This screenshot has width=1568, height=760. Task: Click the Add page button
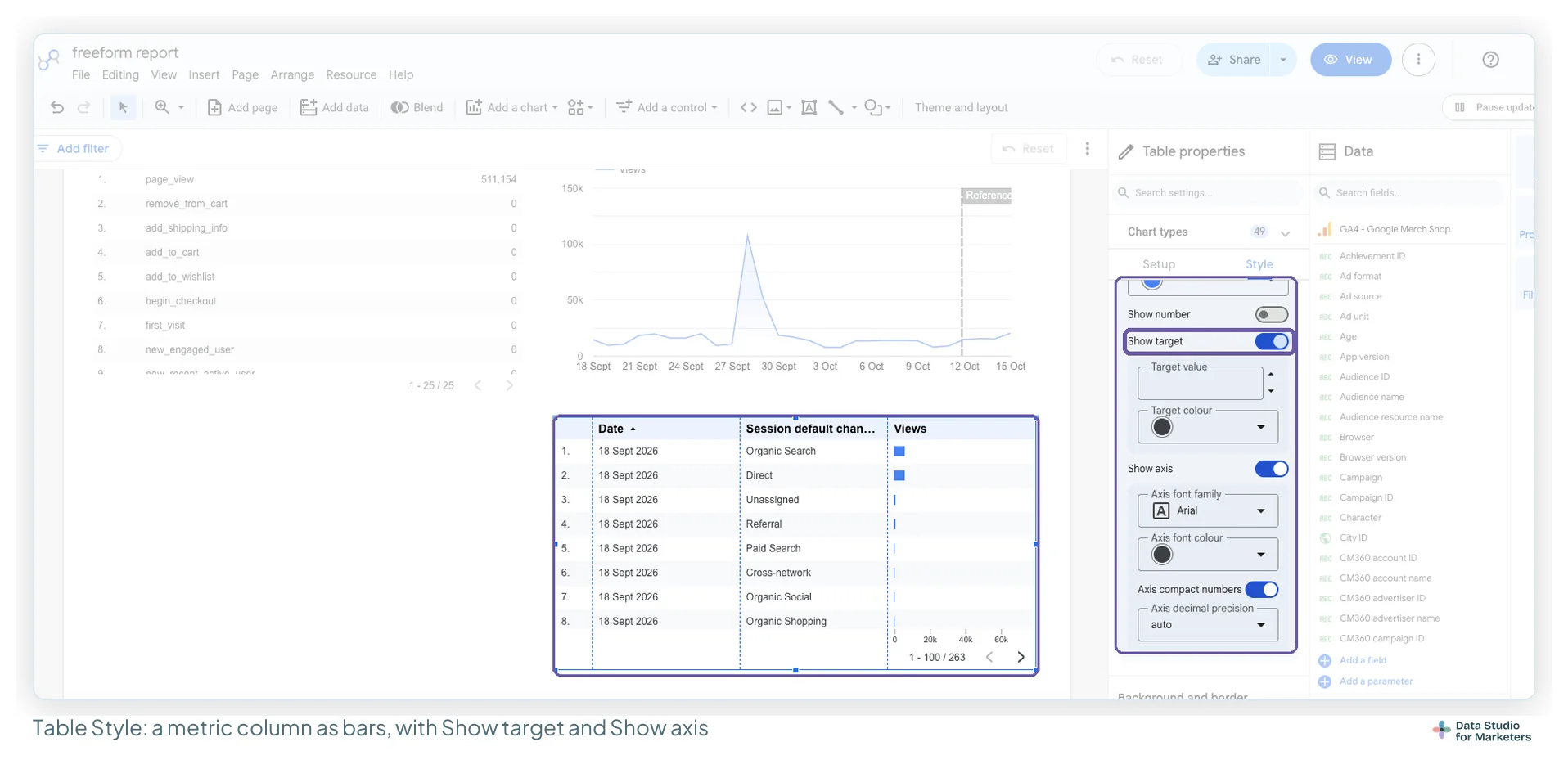[x=242, y=107]
